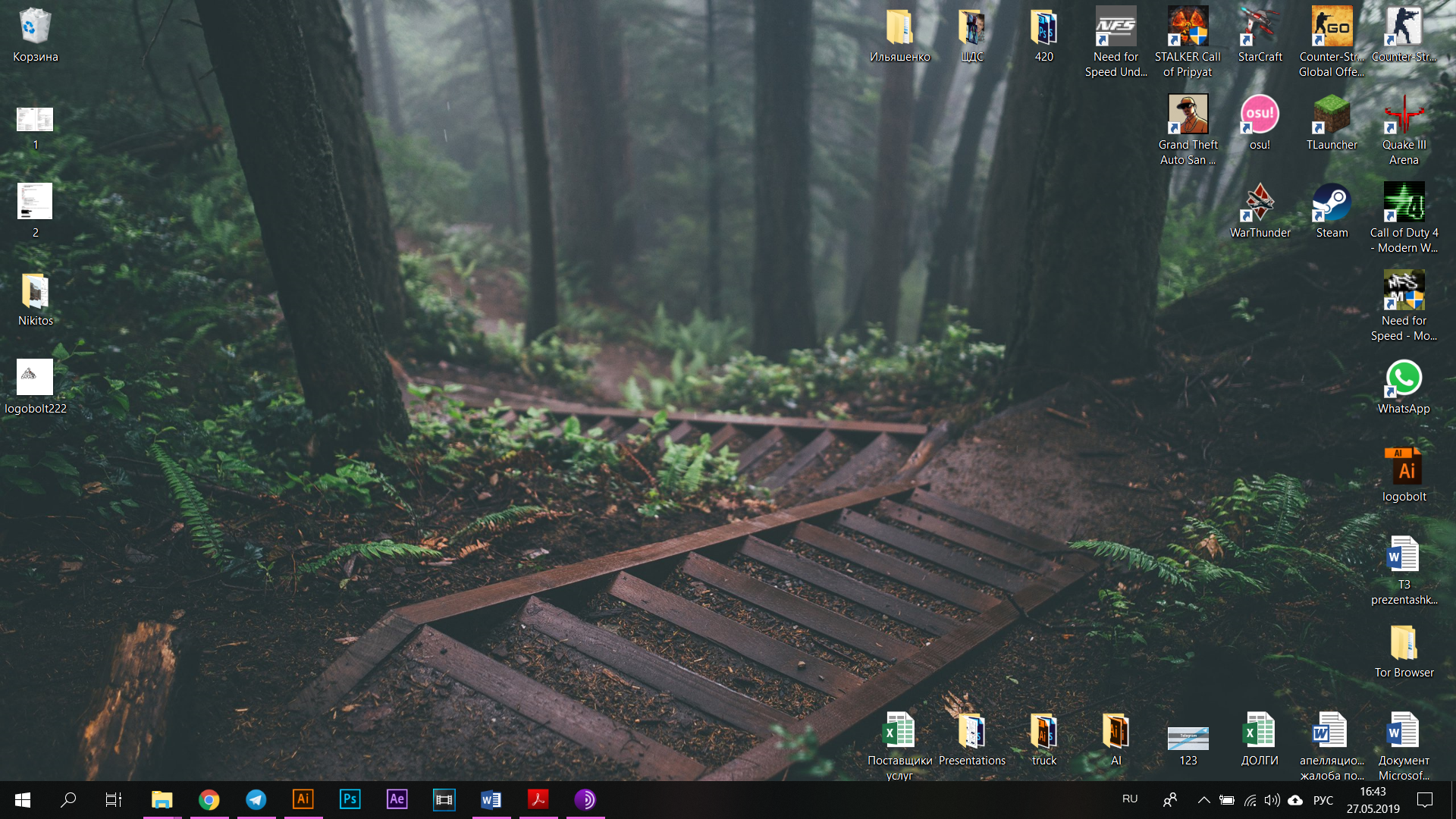Open Документ Microsoft Word file
Viewport: 1456px width, 819px height.
click(x=1404, y=746)
